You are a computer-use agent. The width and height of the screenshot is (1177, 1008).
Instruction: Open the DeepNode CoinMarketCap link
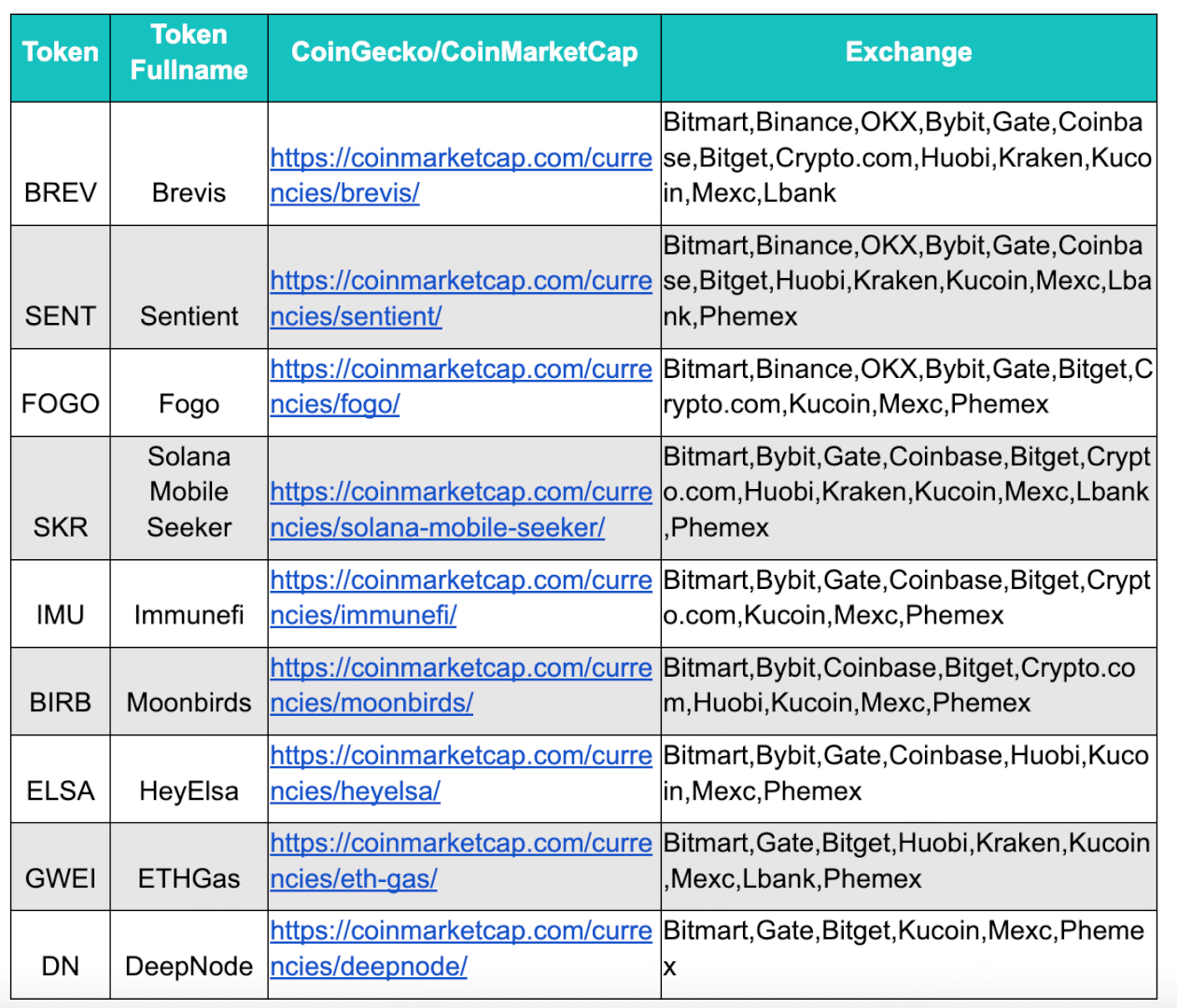tap(460, 931)
